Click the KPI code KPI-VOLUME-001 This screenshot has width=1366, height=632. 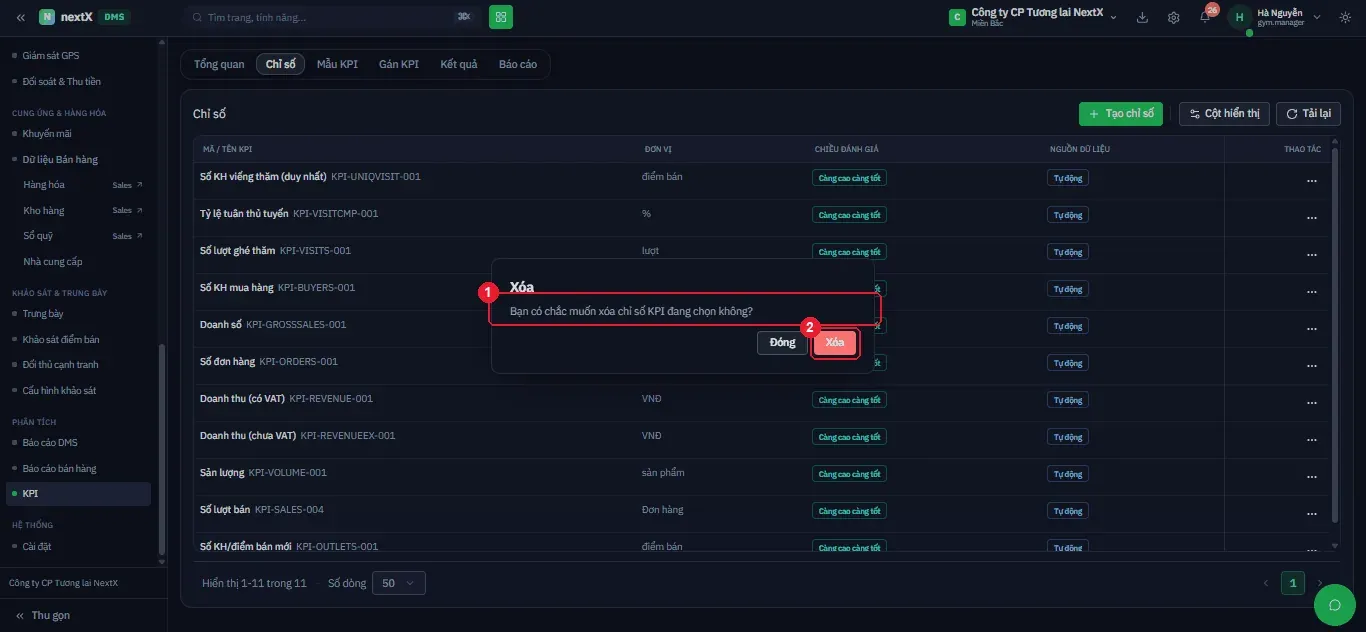tap(288, 472)
